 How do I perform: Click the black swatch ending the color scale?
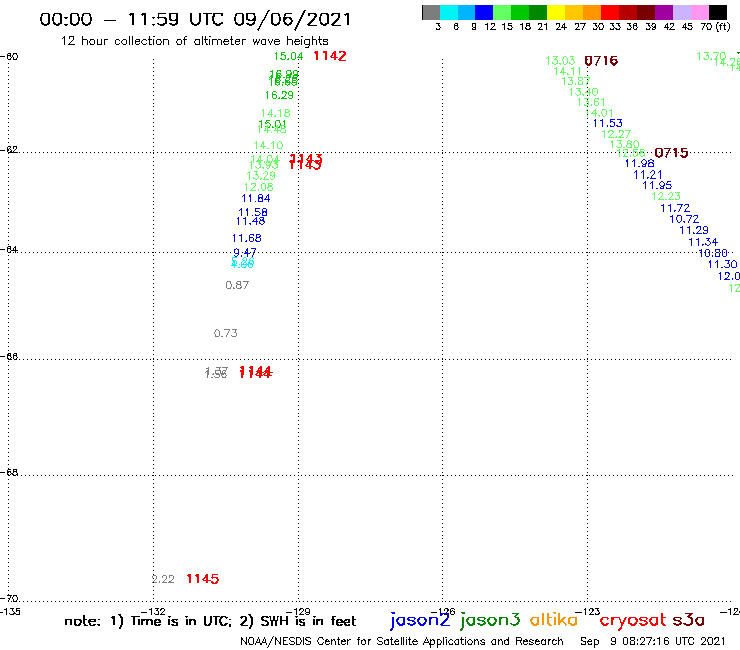[718, 12]
